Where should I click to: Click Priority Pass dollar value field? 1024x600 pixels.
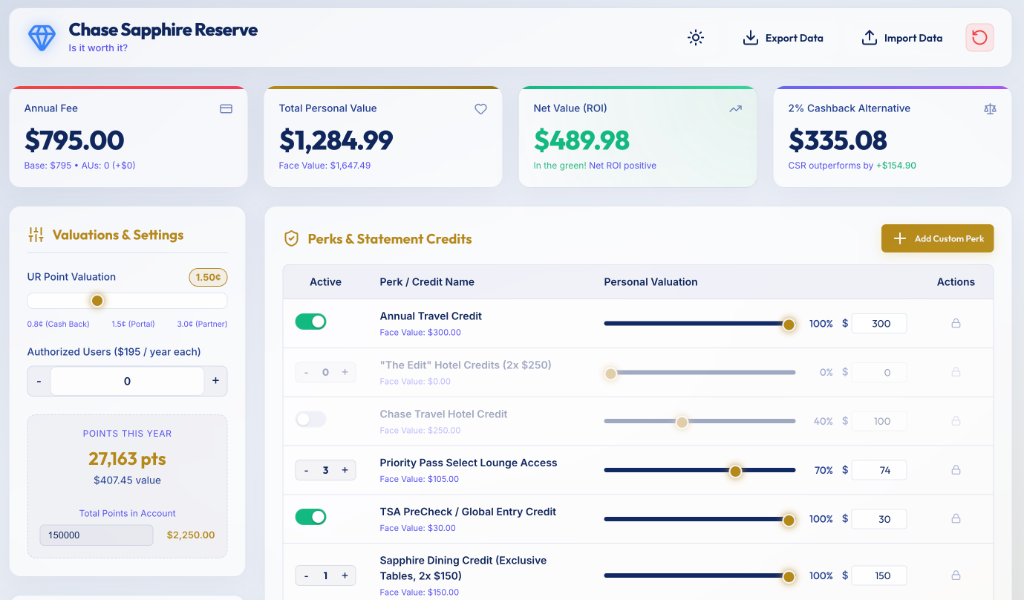(x=880, y=471)
